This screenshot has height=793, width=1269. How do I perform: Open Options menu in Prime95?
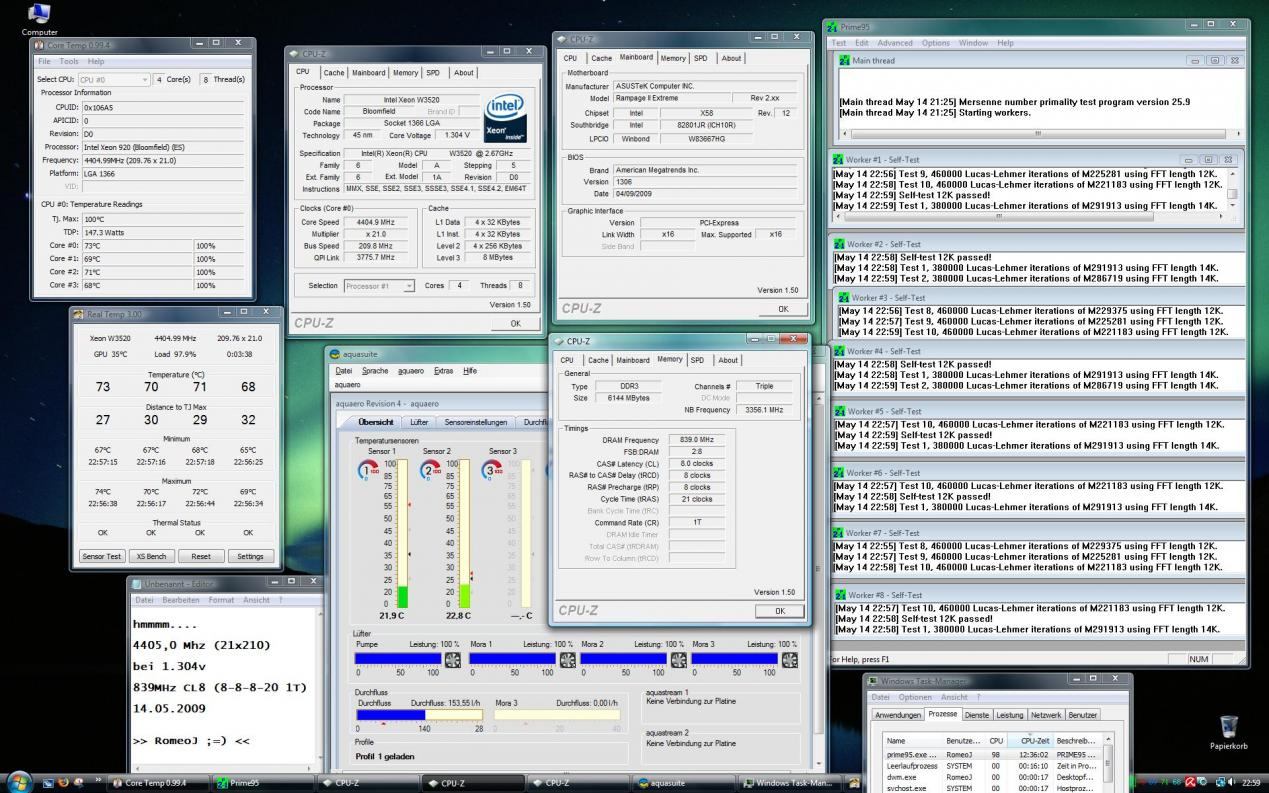tap(936, 43)
